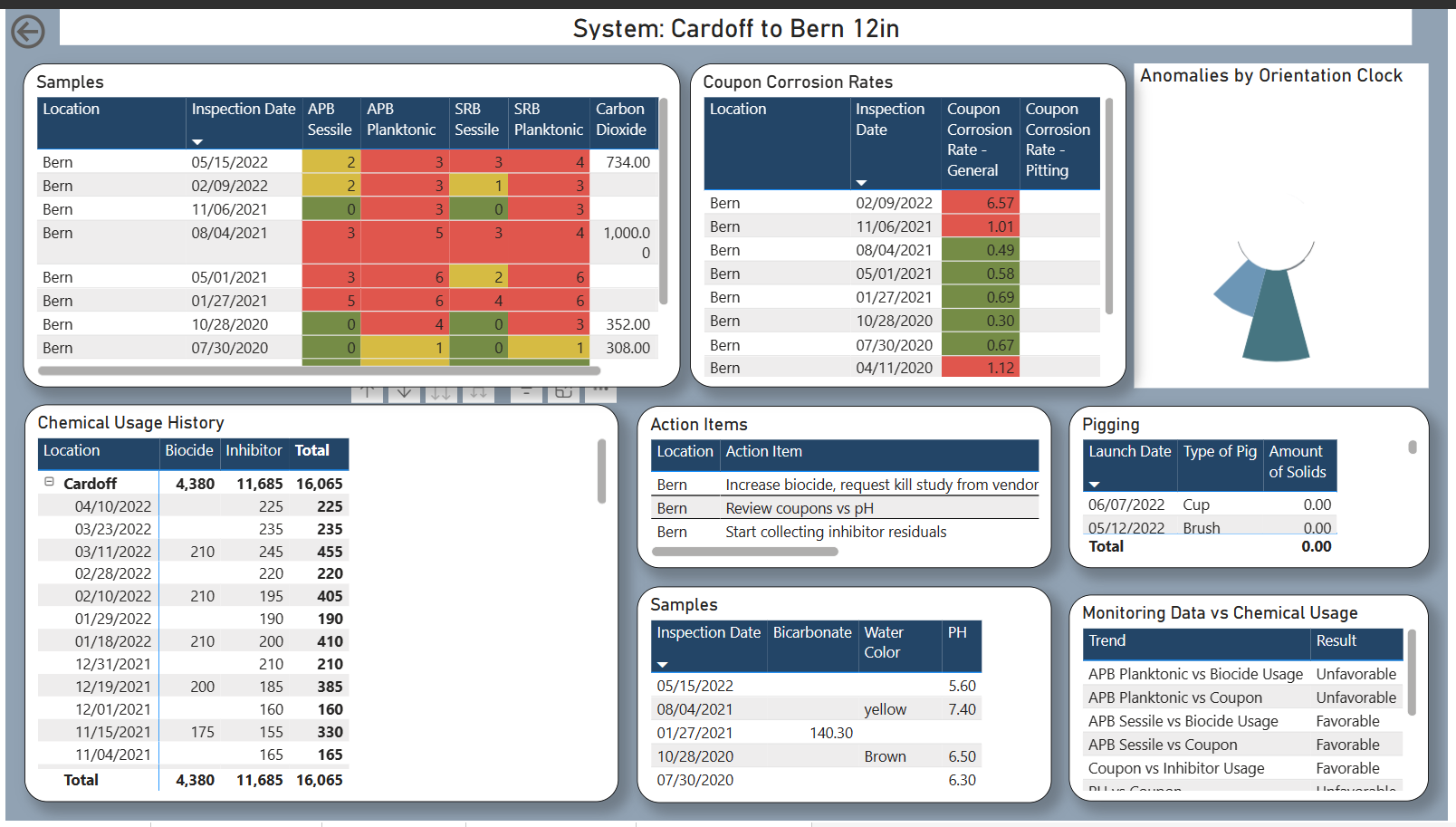Expand all down one level icon
The image size is (1456, 827).
tap(478, 392)
